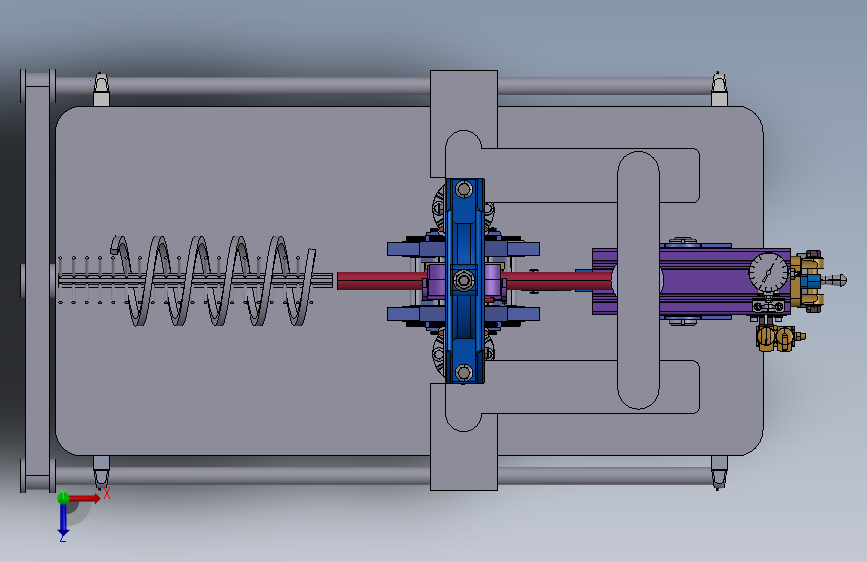This screenshot has width=867, height=562.
Task: Select the lower horizontal guide rail
Action: tap(382, 476)
